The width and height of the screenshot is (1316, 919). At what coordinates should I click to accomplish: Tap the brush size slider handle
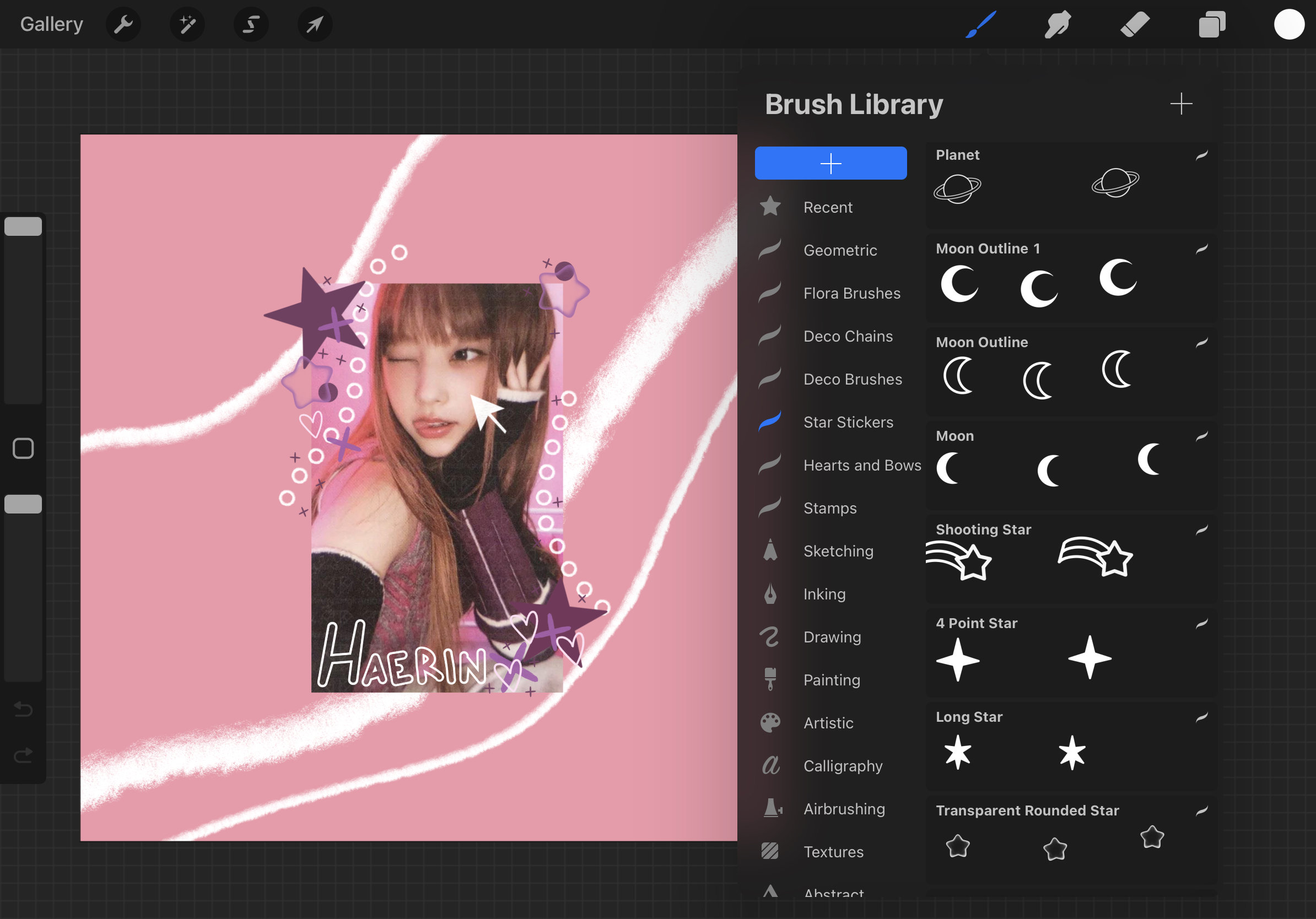click(23, 226)
